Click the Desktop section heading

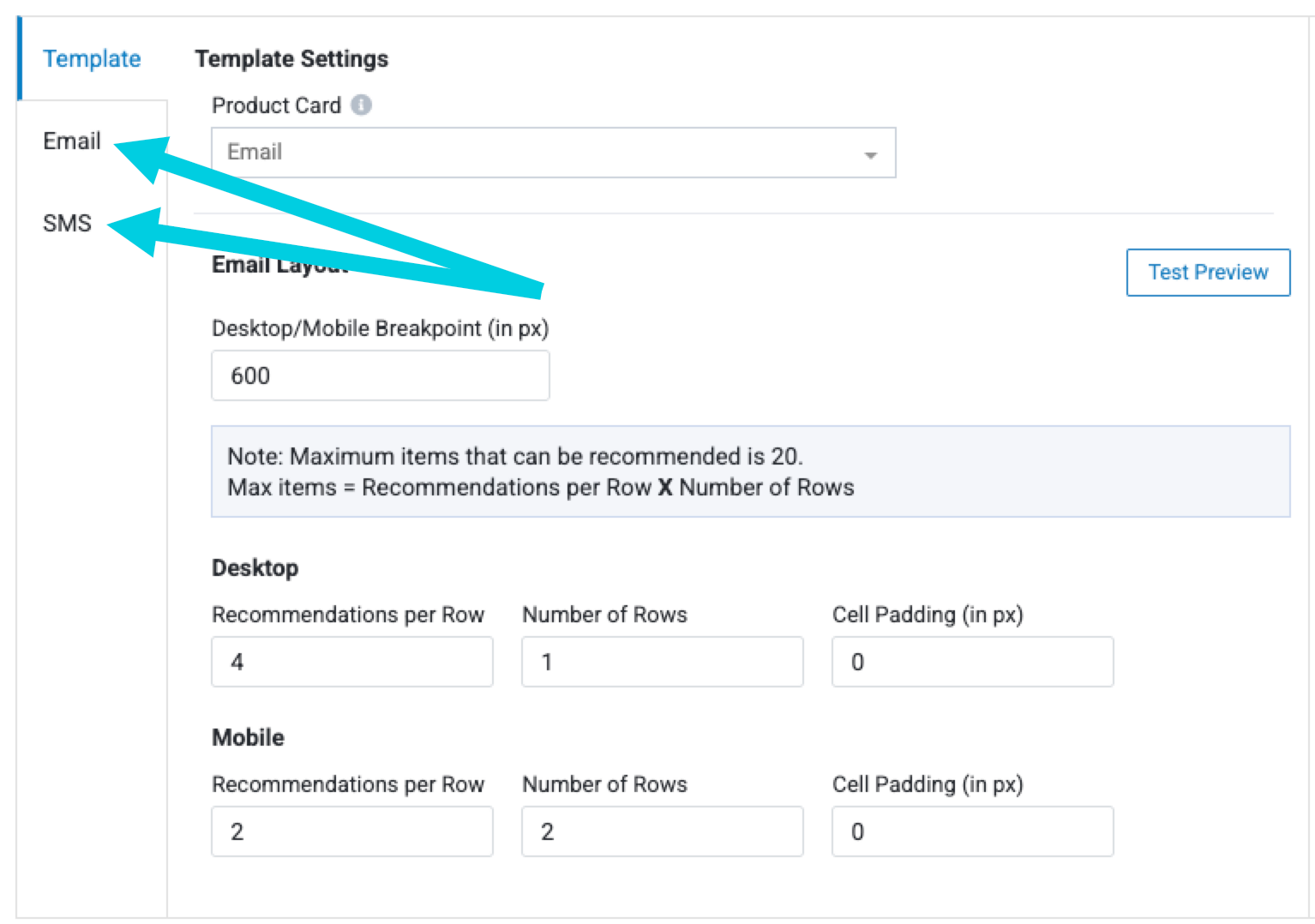[255, 567]
